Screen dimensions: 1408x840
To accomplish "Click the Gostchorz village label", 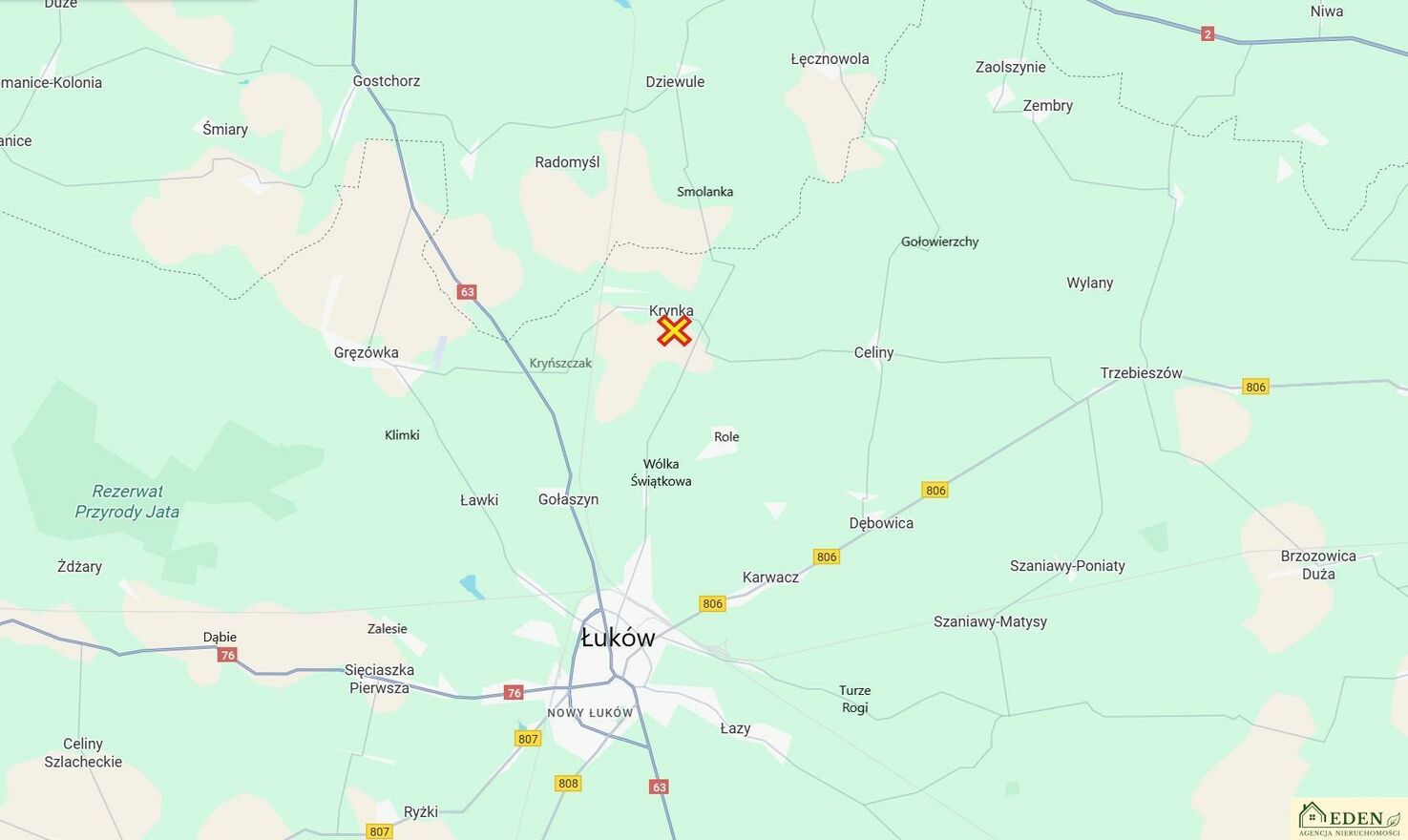I will coord(387,81).
